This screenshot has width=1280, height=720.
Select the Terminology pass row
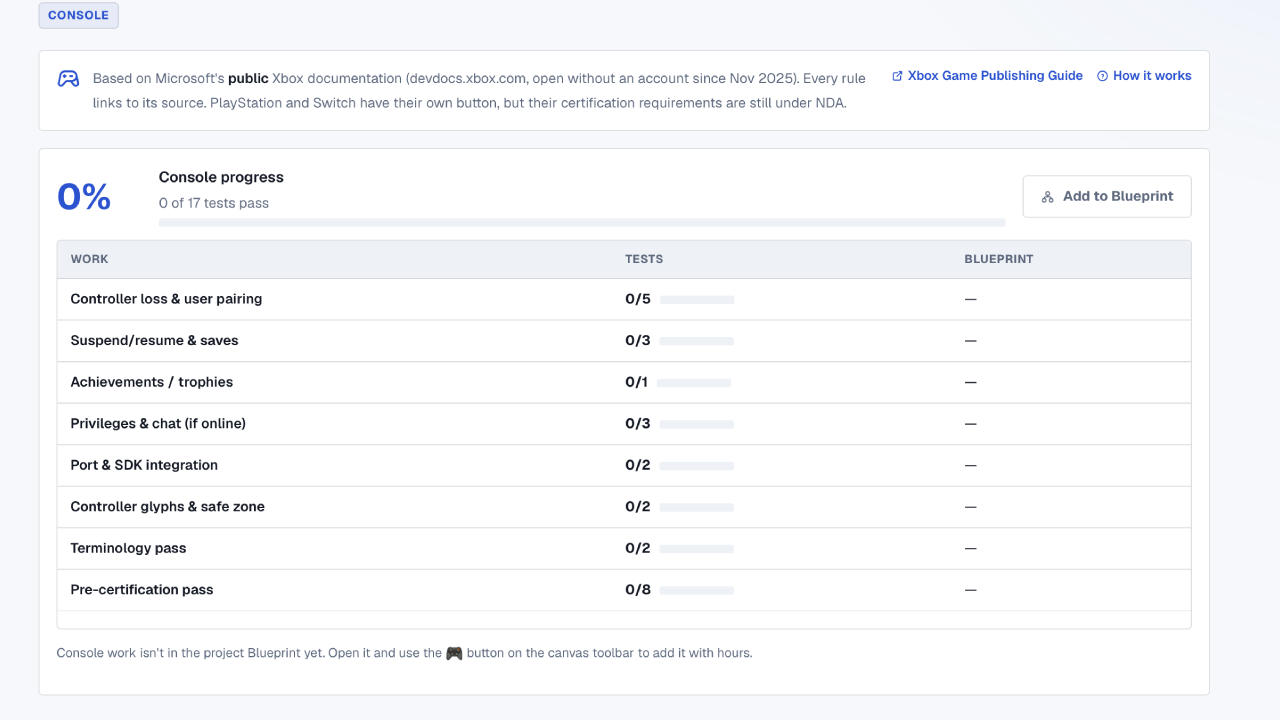(x=624, y=548)
